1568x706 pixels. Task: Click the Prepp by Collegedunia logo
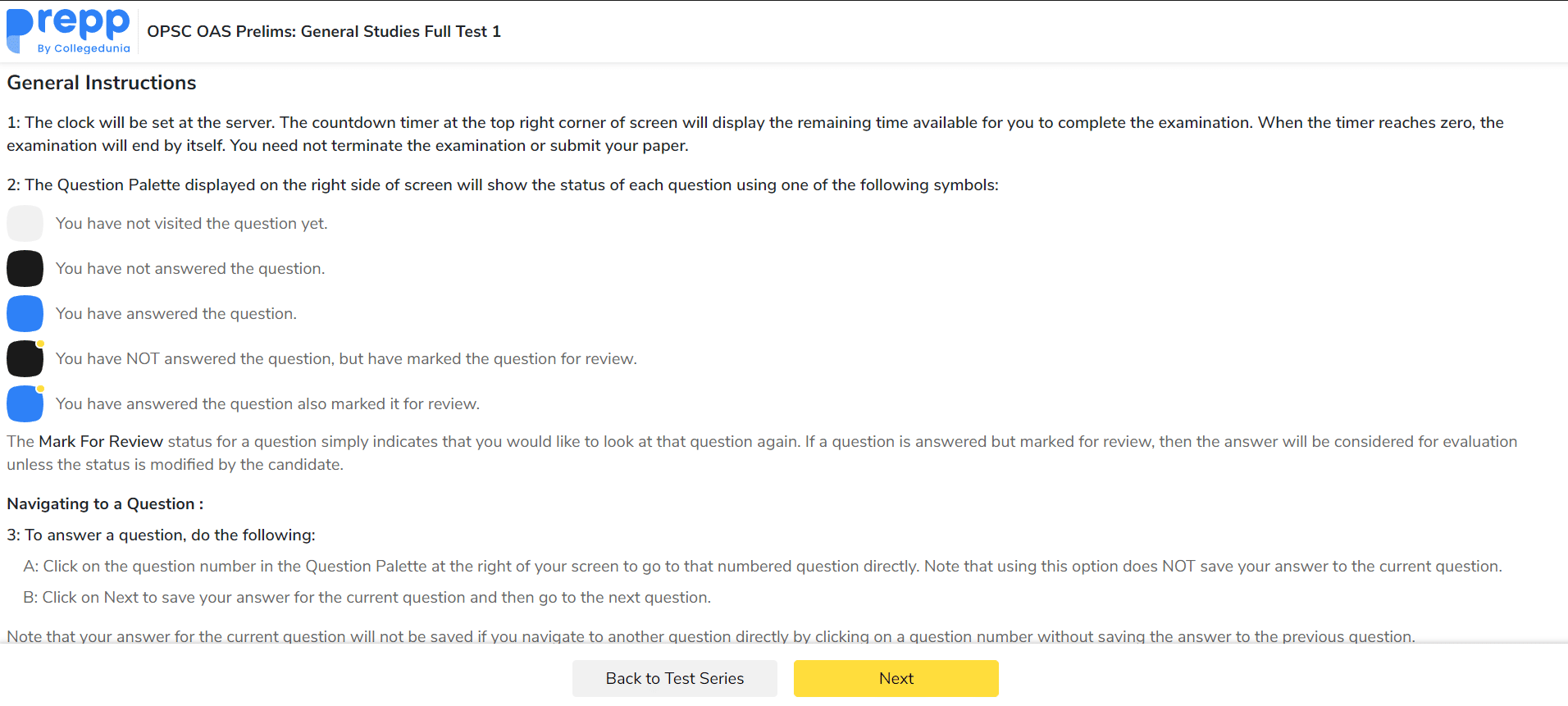tap(69, 31)
